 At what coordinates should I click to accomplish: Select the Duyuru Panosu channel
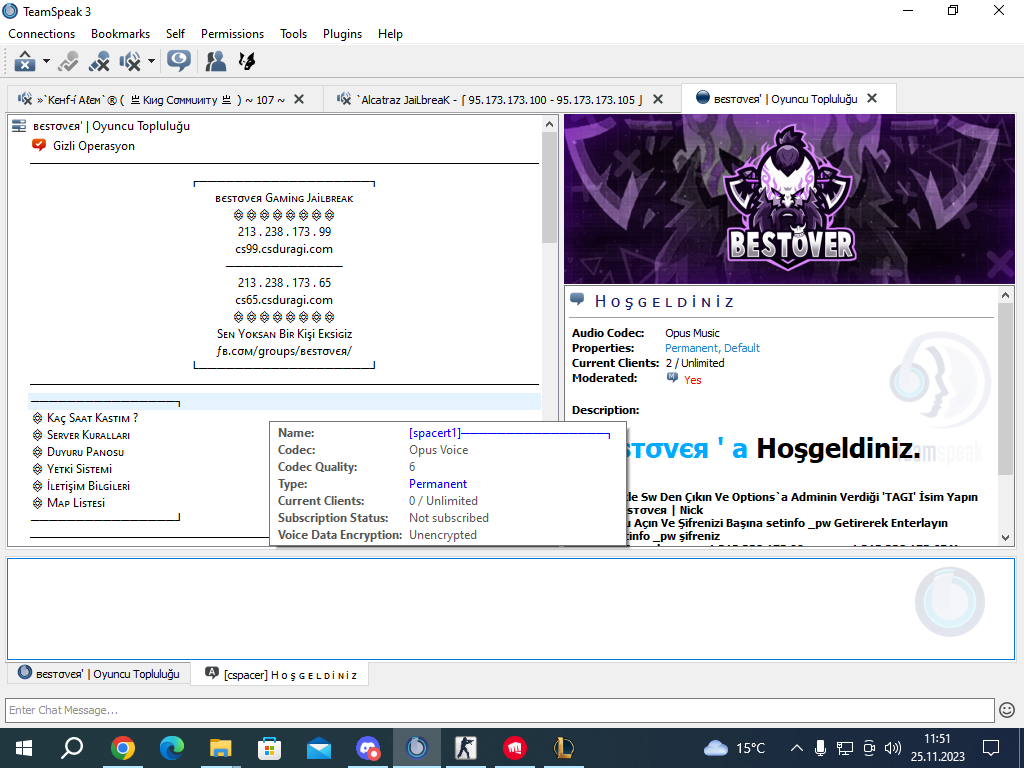click(x=85, y=452)
